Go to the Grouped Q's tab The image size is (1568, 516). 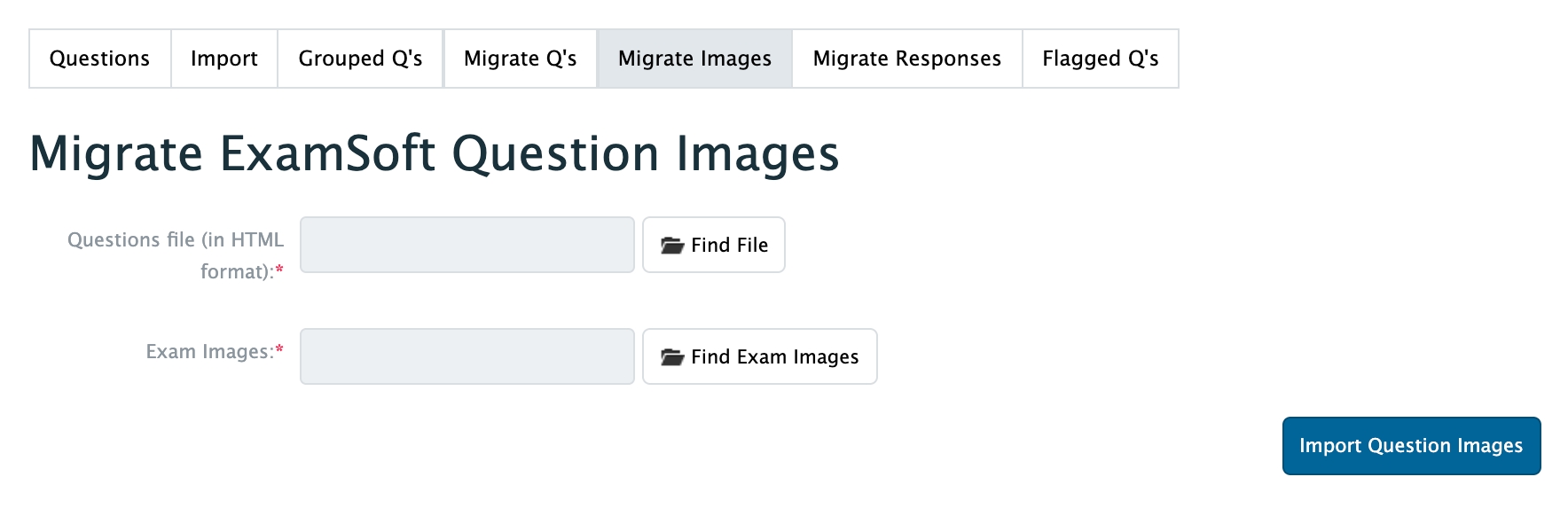(360, 59)
